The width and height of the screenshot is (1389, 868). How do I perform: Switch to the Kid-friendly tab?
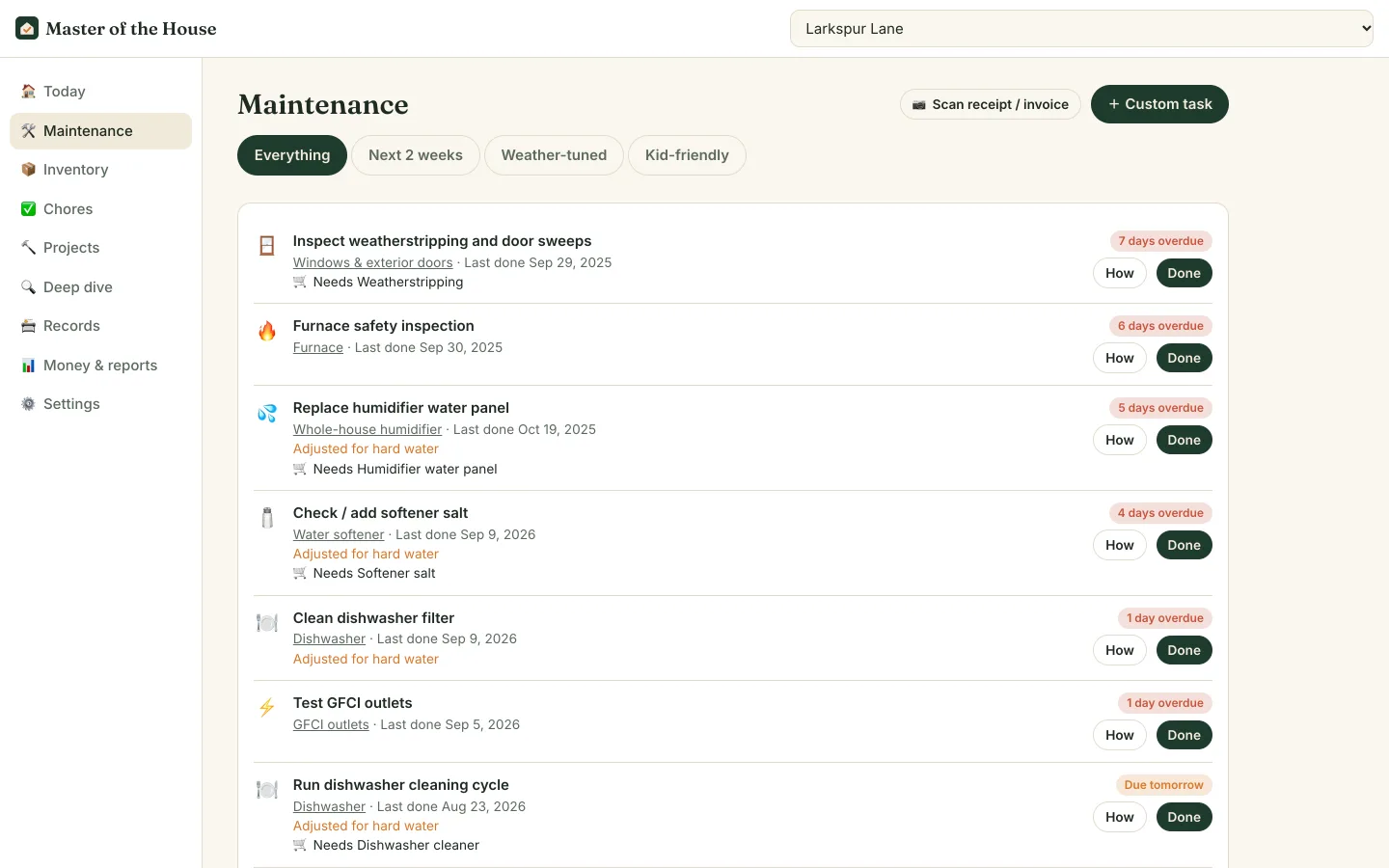point(687,155)
